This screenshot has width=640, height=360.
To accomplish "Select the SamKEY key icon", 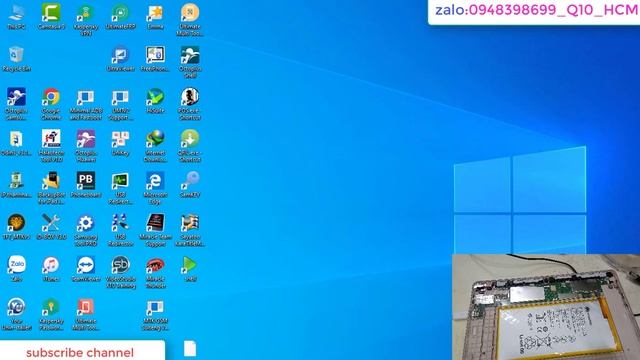I will [190, 181].
